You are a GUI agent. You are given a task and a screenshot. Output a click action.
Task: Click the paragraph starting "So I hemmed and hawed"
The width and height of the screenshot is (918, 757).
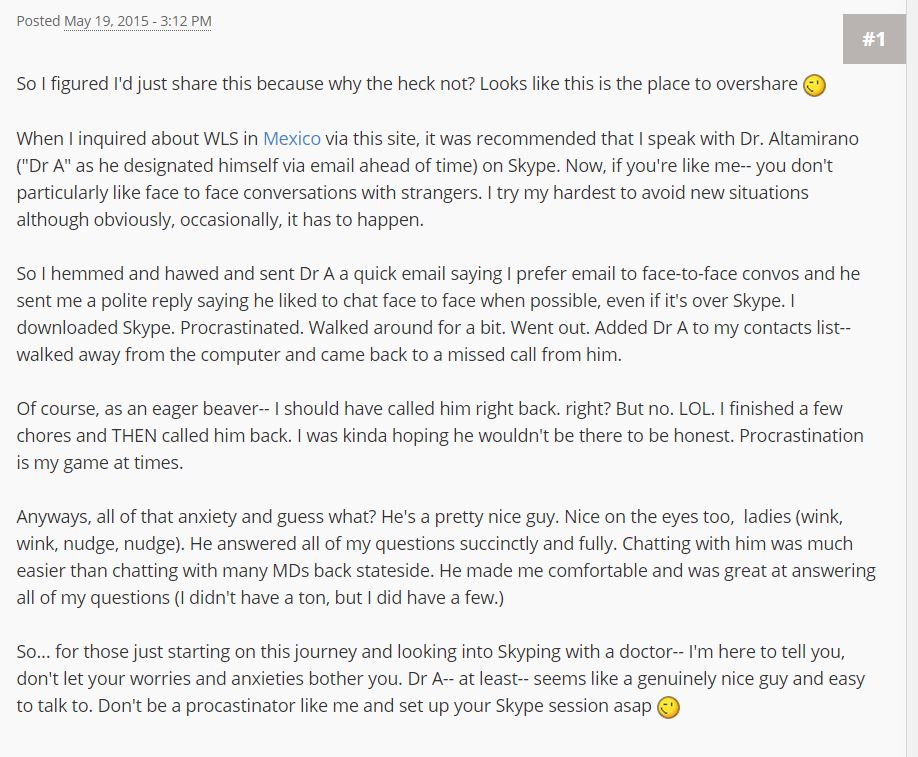(438, 314)
